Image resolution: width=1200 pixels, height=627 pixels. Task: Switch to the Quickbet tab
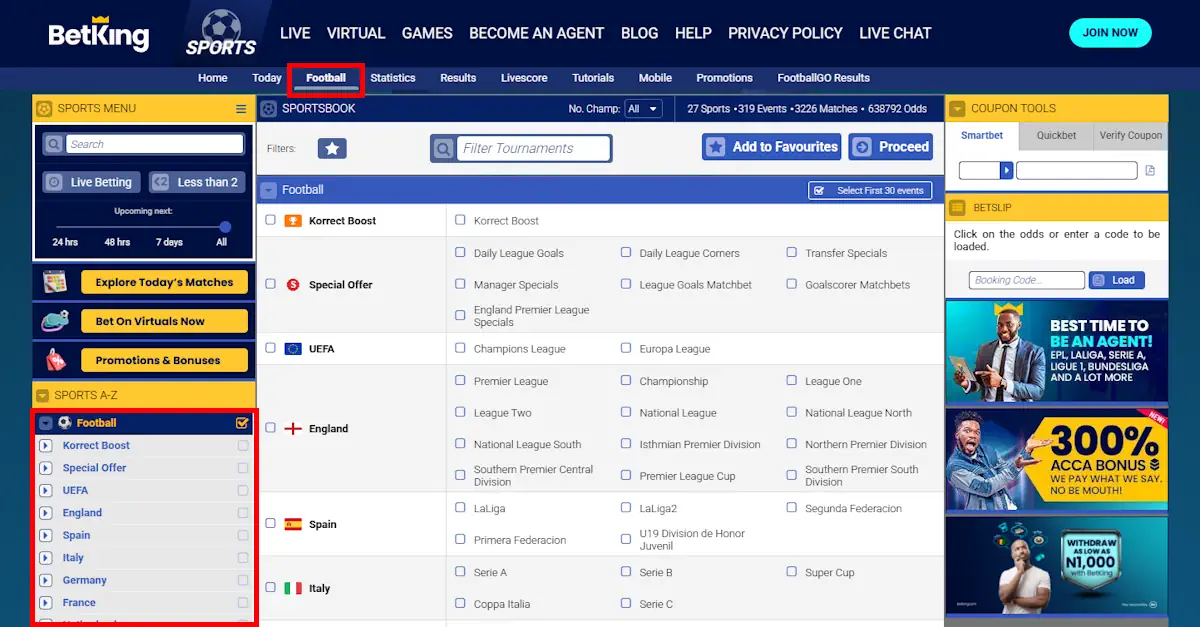(x=1055, y=136)
